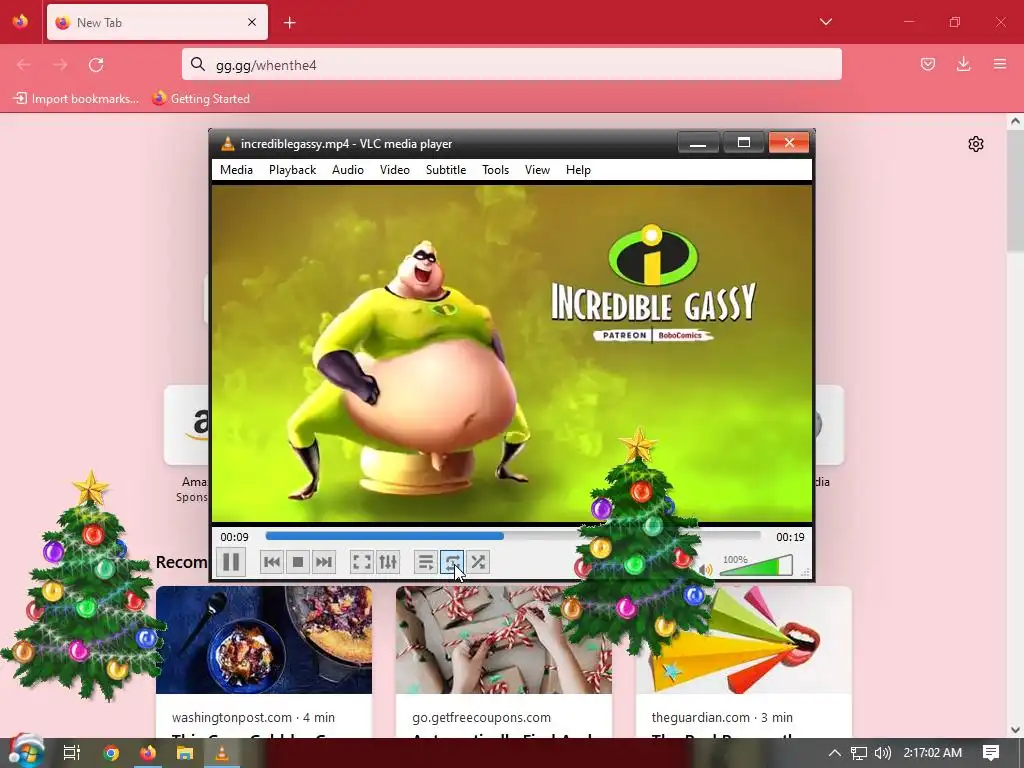1024x768 pixels.
Task: Click the page scrollbar down arrow
Action: pyautogui.click(x=1015, y=730)
